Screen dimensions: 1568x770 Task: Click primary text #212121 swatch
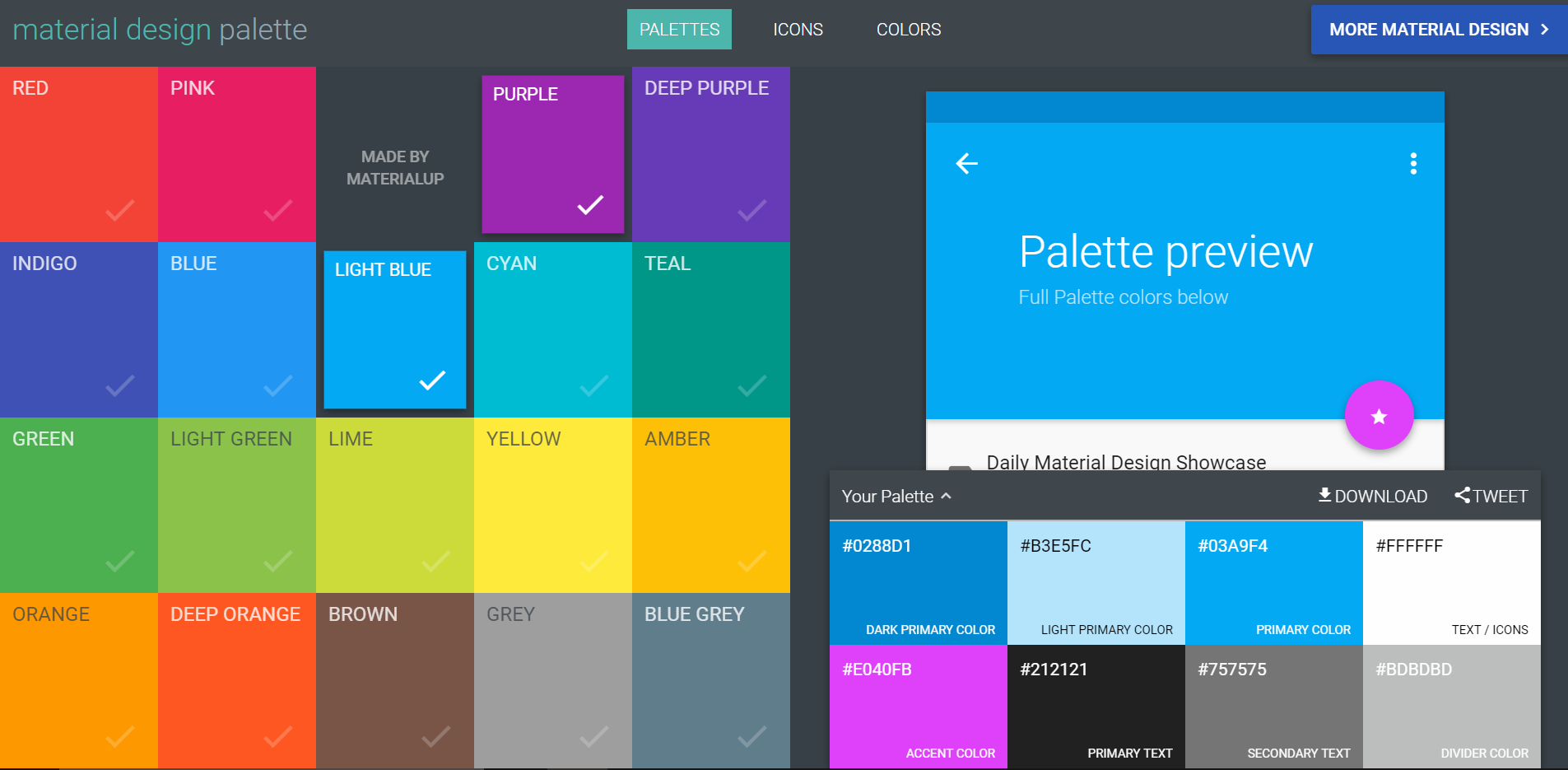pos(1096,707)
